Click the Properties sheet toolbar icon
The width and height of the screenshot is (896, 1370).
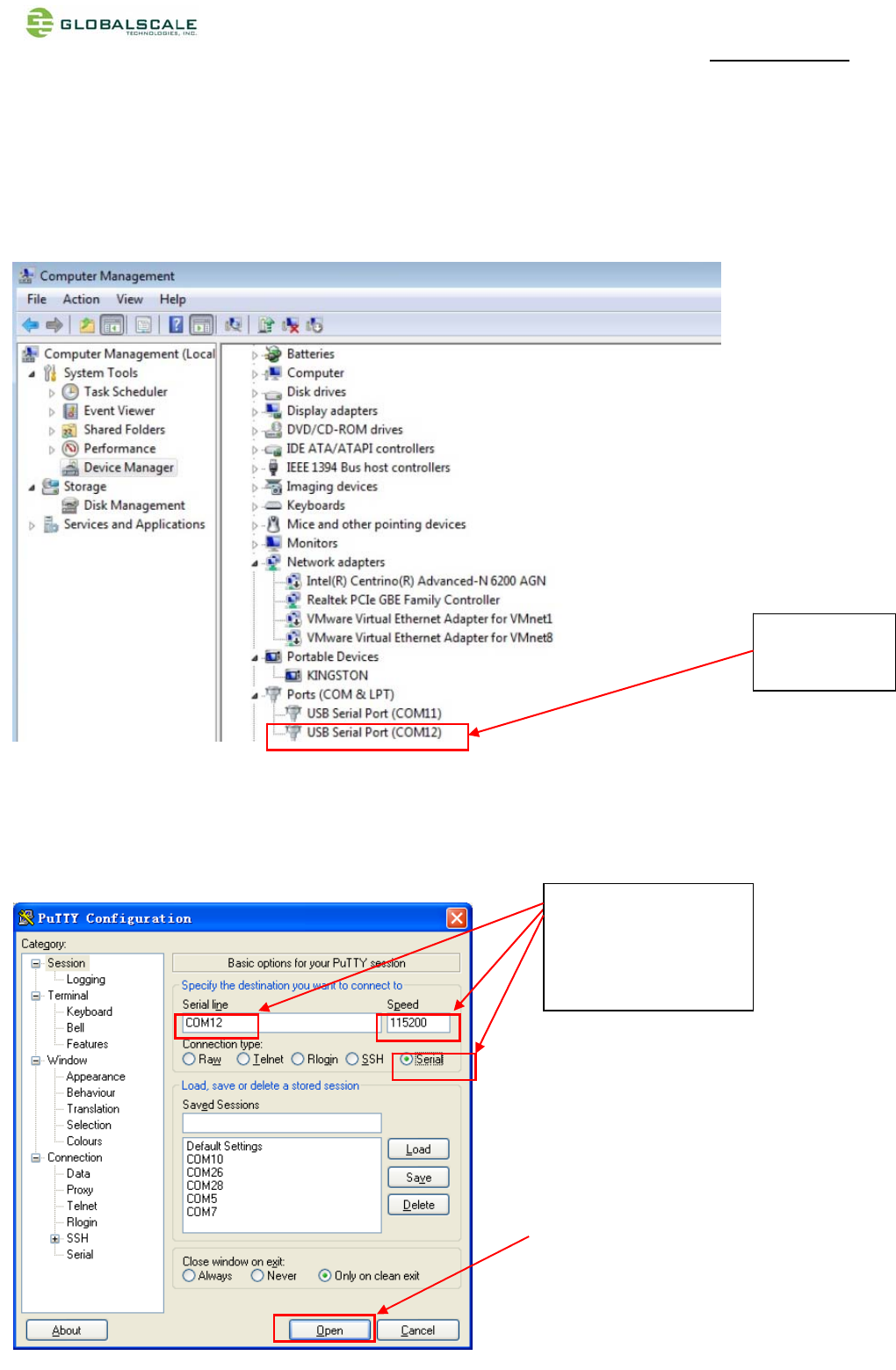(143, 325)
